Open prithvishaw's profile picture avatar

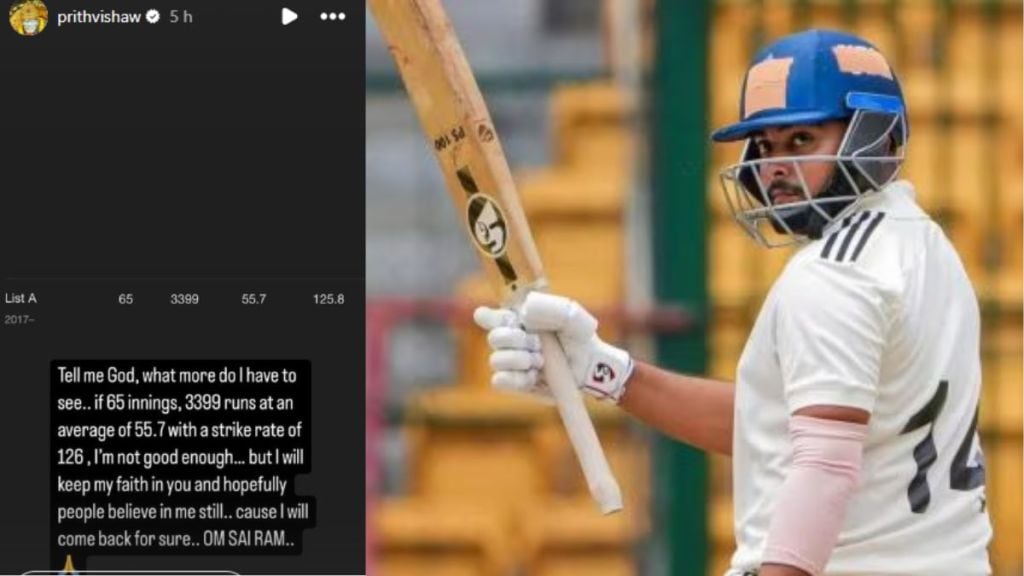(x=28, y=17)
